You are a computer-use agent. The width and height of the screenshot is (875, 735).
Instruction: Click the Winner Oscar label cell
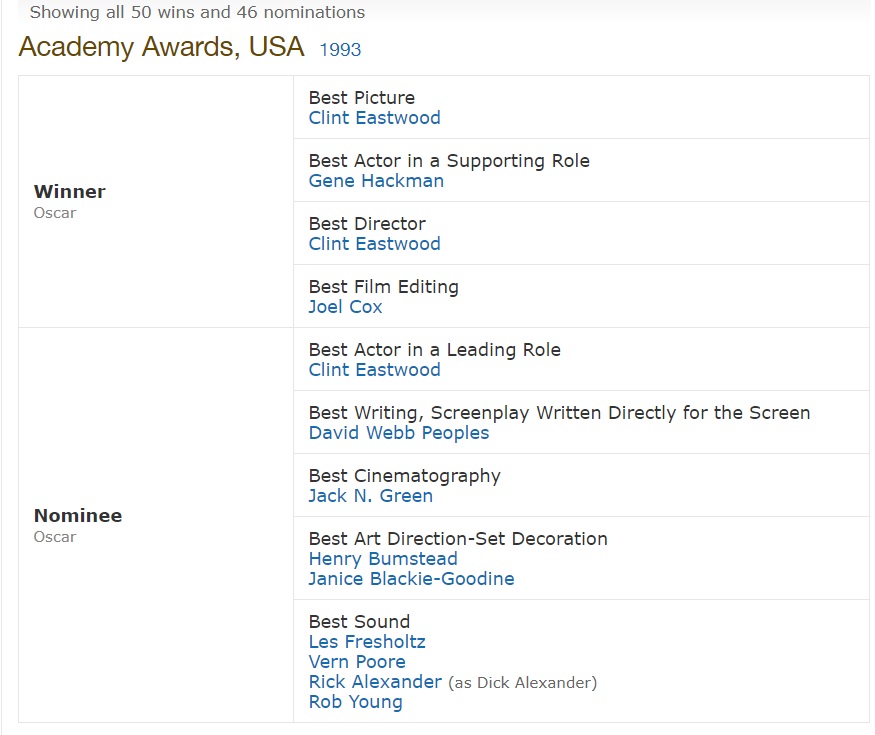(x=156, y=201)
